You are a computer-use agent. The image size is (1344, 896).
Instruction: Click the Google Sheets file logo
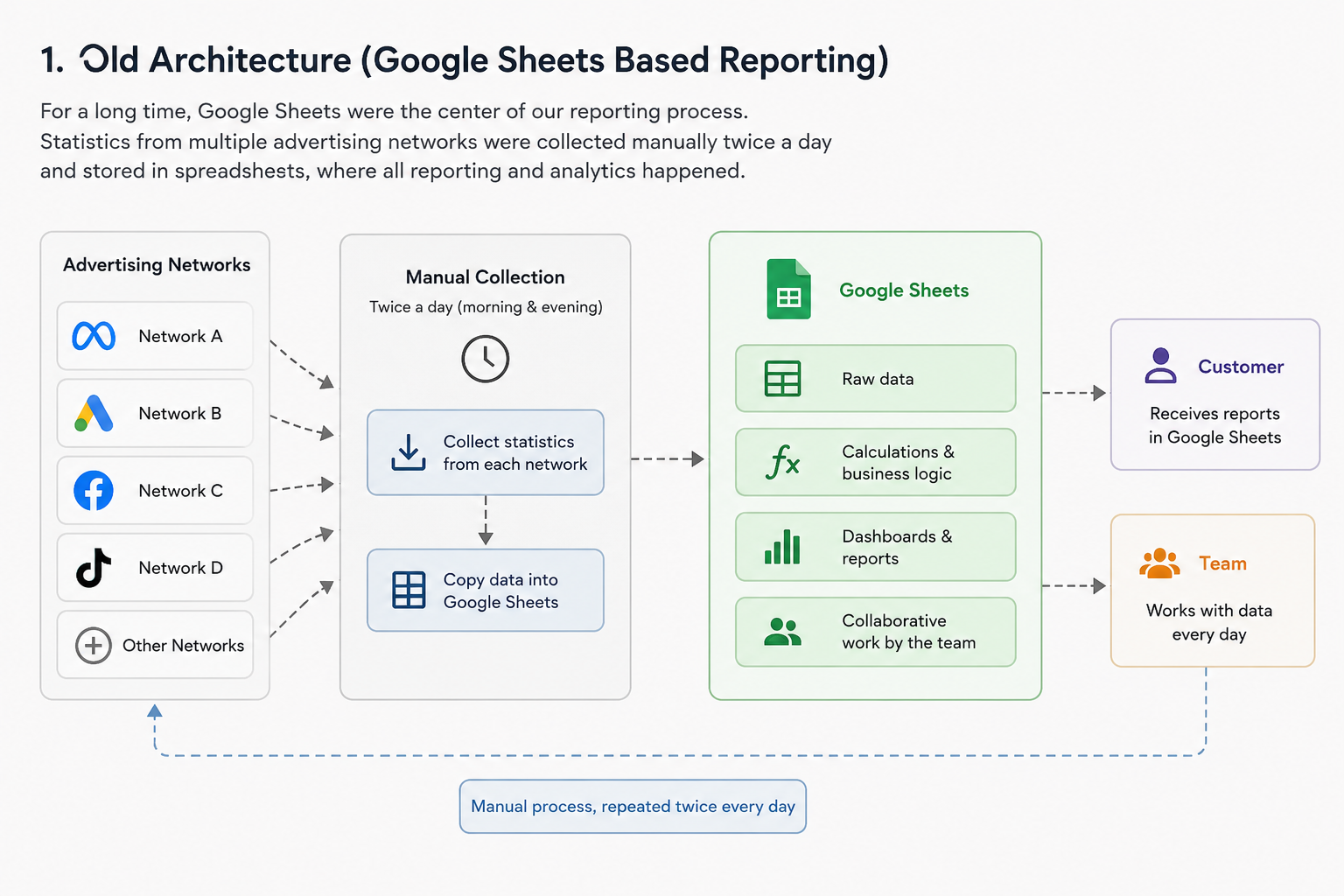788,289
